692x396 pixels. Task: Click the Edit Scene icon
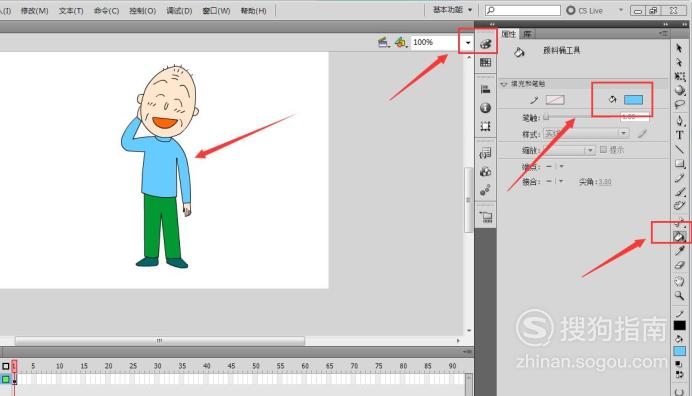[384, 42]
